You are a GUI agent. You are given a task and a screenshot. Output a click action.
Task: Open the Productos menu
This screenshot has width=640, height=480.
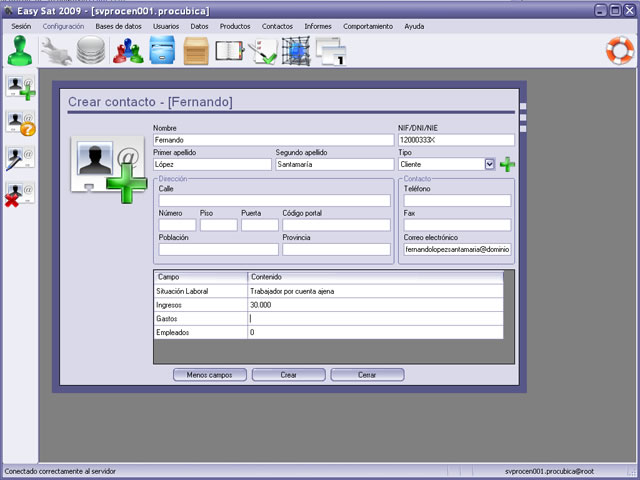235,27
